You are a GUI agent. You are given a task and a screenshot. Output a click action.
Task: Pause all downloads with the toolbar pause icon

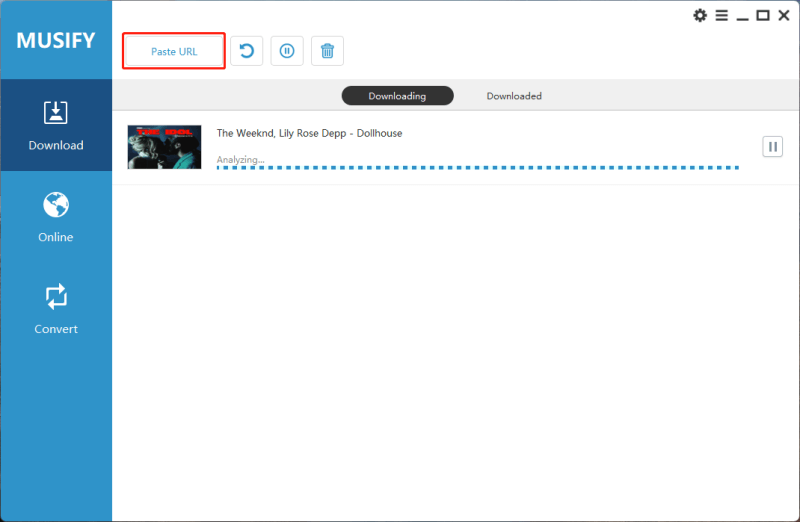pos(287,51)
